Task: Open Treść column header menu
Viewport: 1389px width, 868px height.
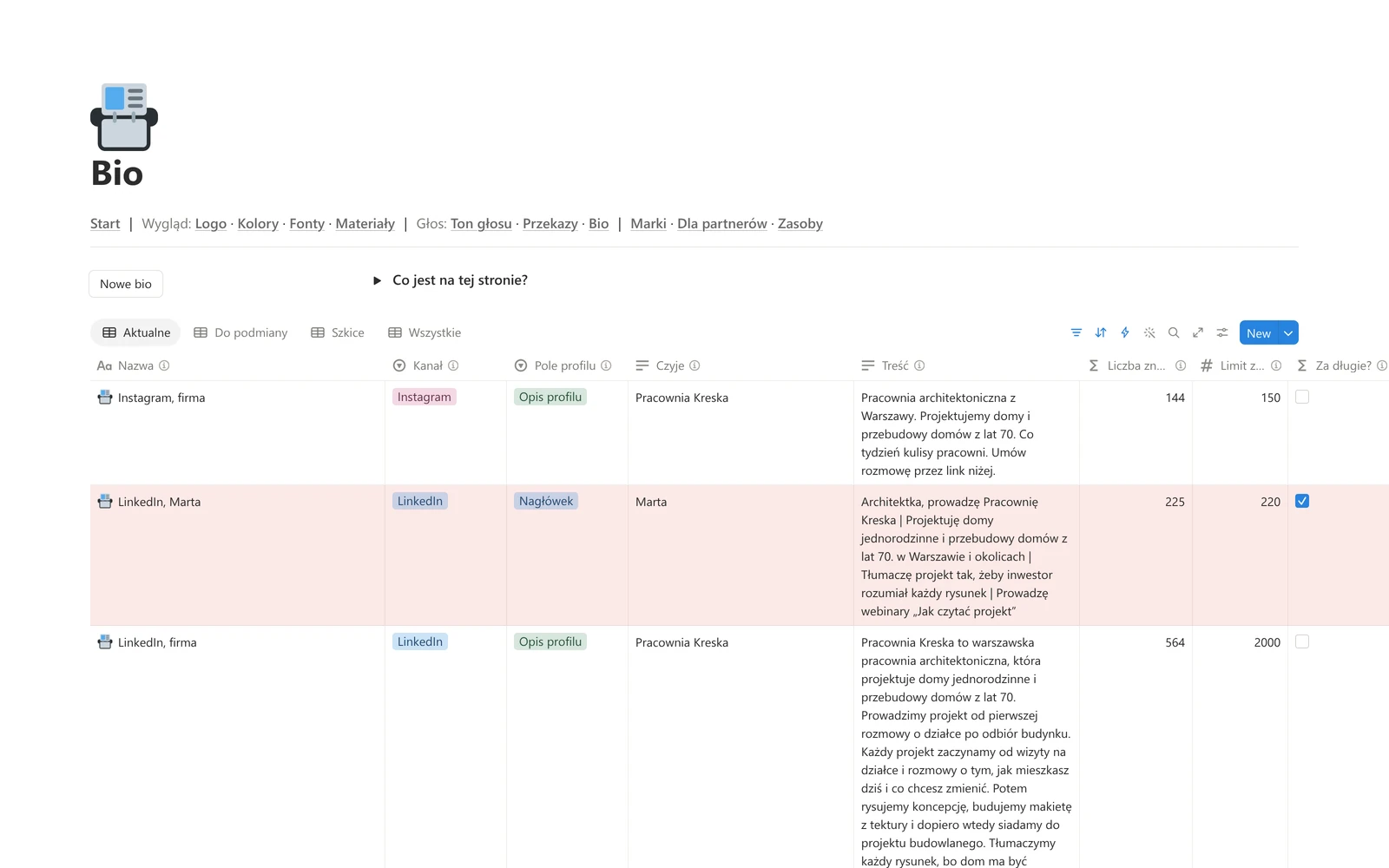Action: (x=893, y=365)
